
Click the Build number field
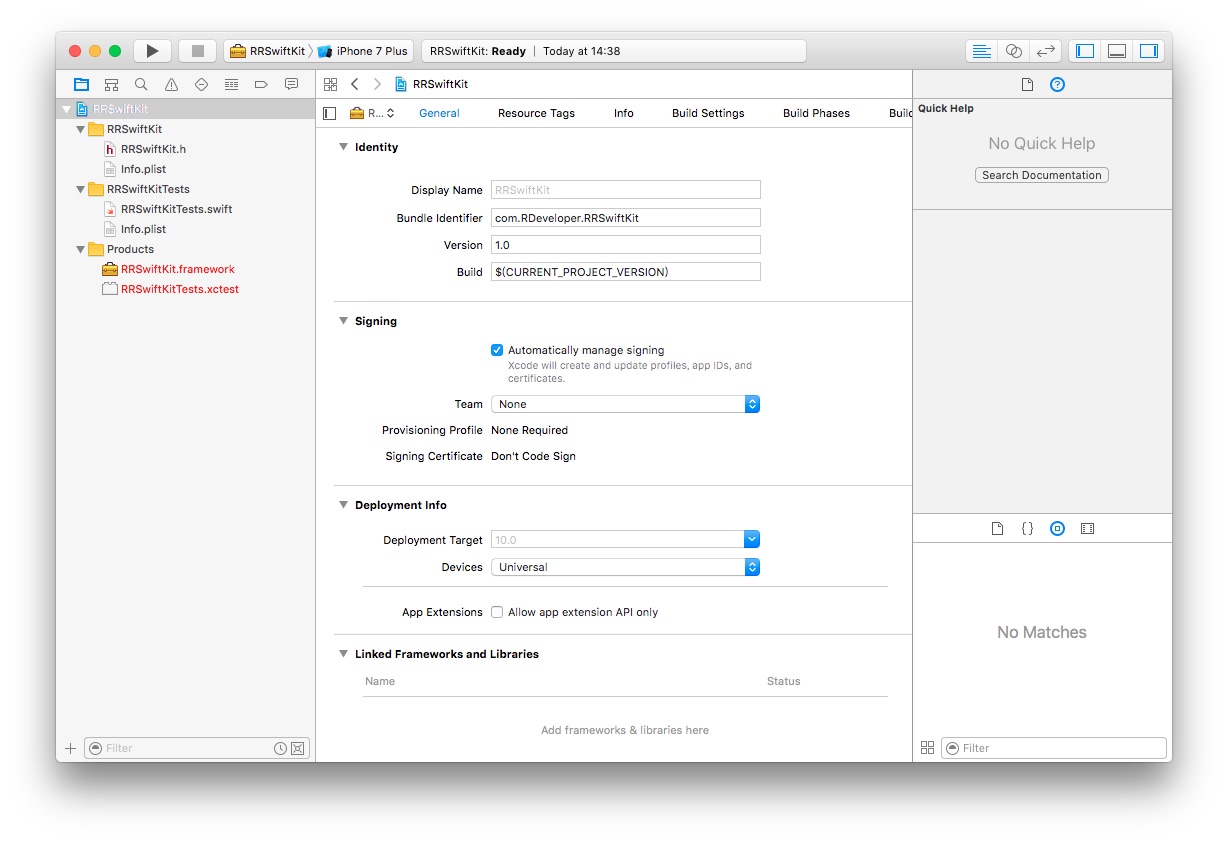625,271
